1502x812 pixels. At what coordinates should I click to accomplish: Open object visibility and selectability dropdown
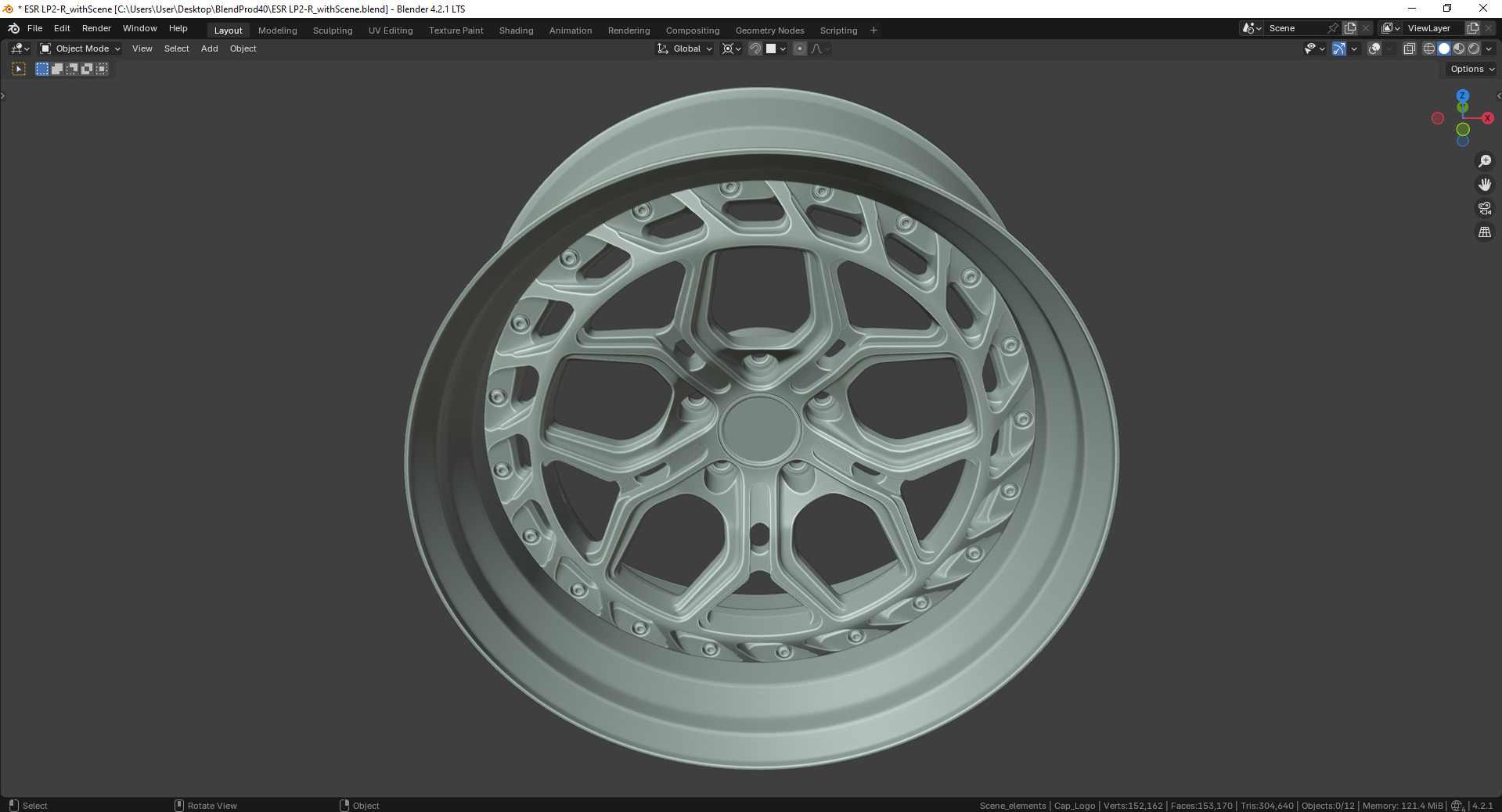point(1314,49)
